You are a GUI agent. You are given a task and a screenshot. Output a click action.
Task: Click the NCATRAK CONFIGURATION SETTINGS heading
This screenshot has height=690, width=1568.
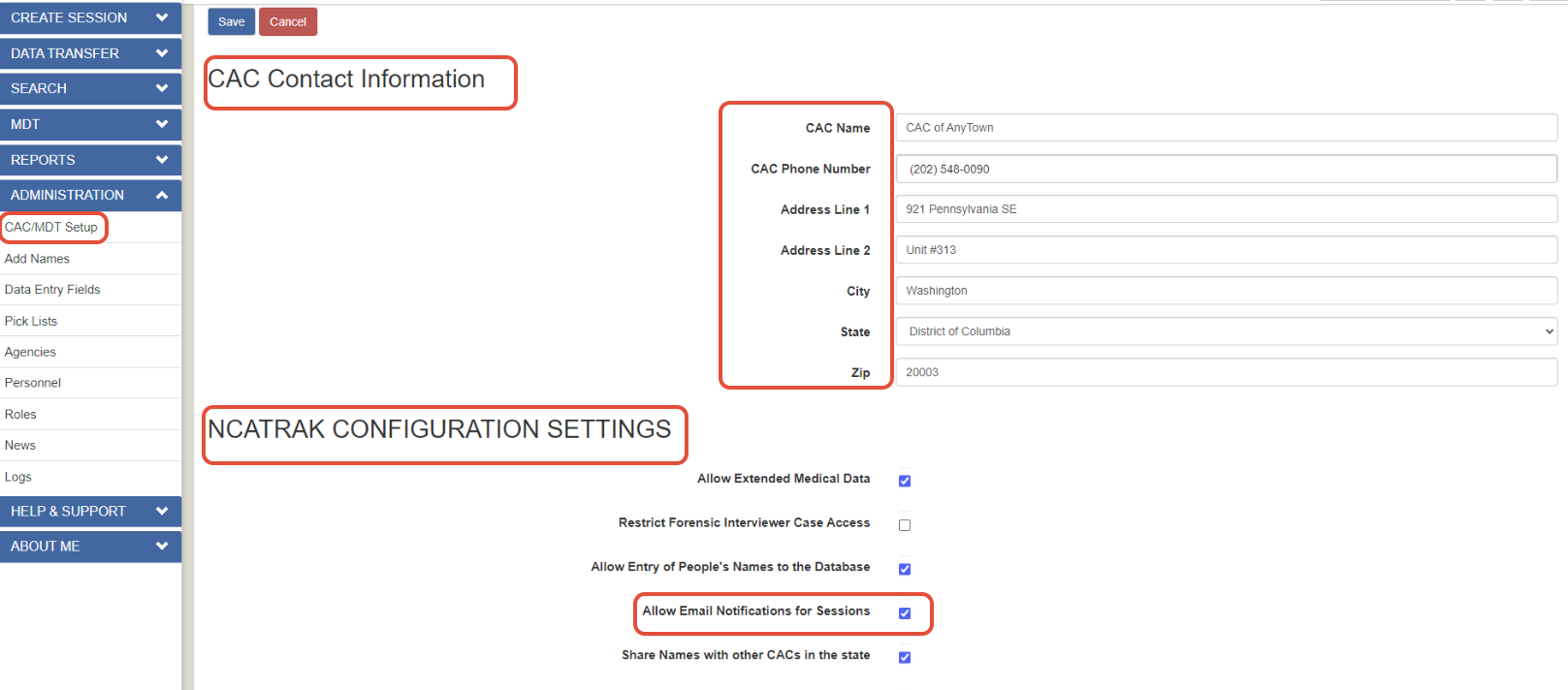point(439,429)
